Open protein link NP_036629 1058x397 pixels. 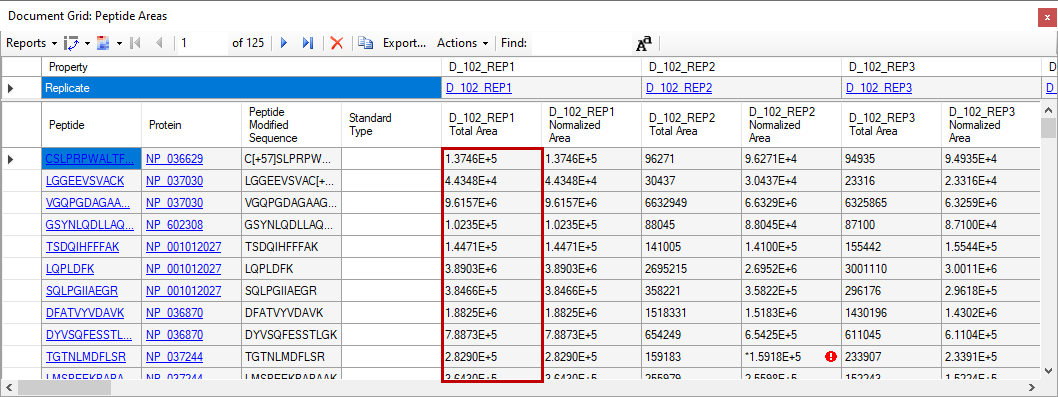pyautogui.click(x=174, y=159)
